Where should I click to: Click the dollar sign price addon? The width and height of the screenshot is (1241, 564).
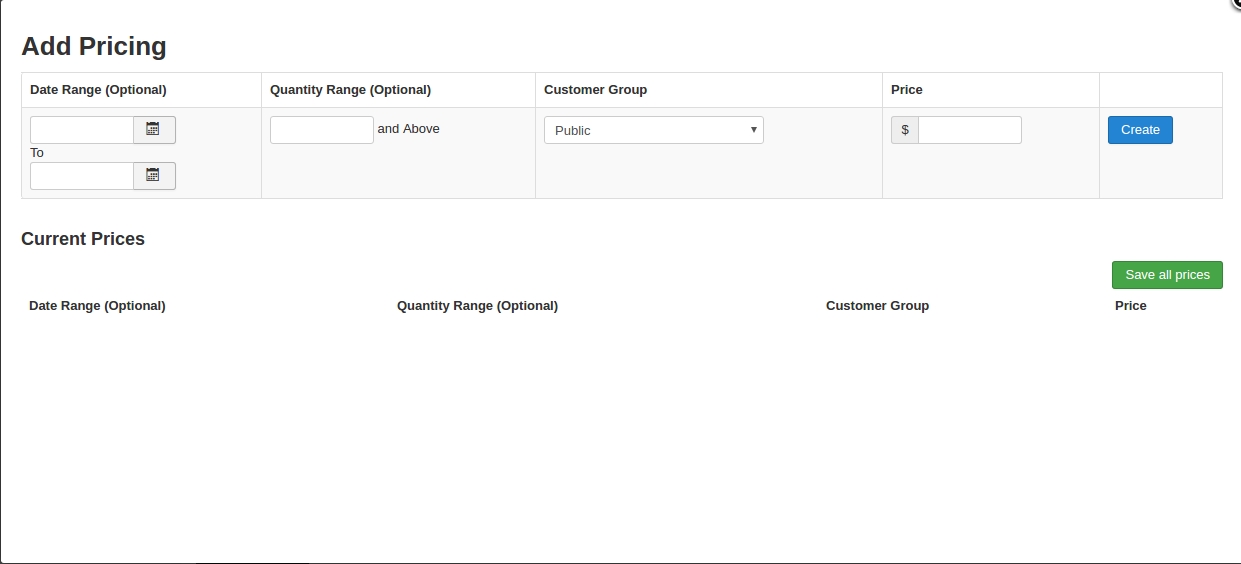(905, 130)
